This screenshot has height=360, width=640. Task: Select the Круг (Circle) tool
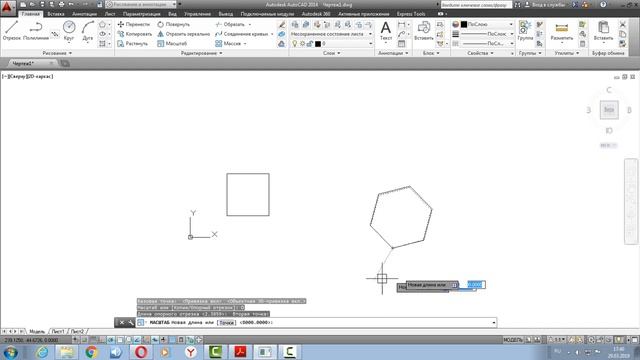[x=69, y=31]
